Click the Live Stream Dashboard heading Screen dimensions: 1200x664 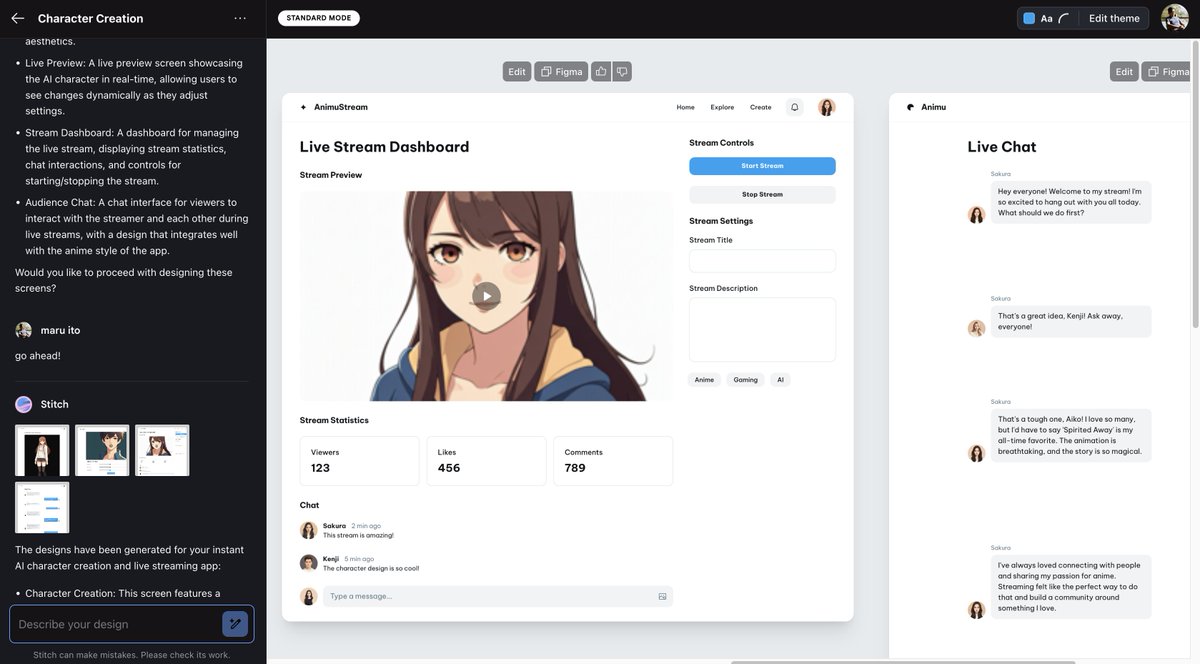pos(384,146)
